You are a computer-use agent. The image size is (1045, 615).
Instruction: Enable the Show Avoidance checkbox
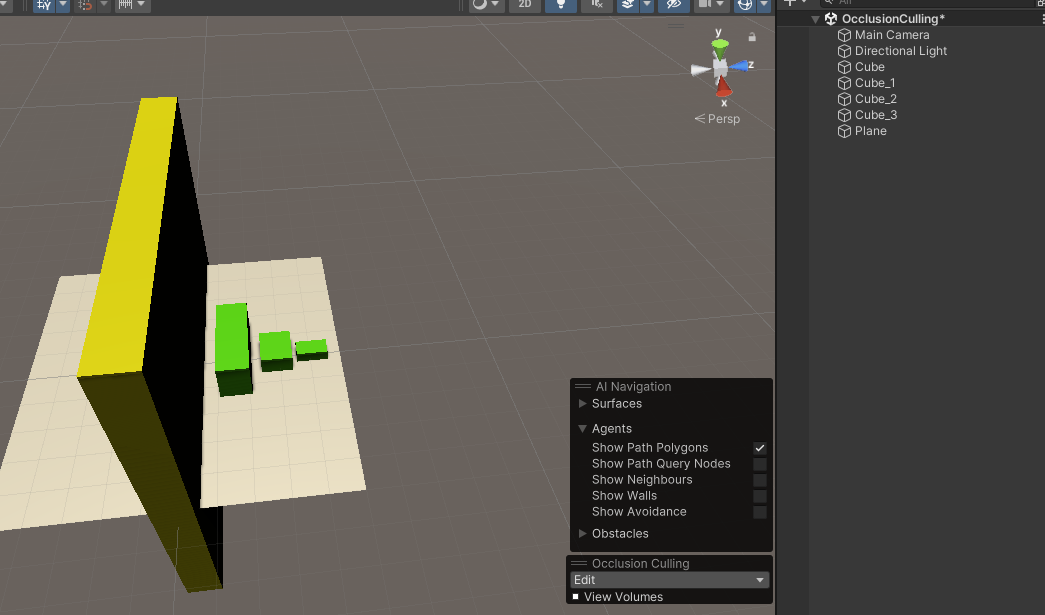[x=760, y=512]
